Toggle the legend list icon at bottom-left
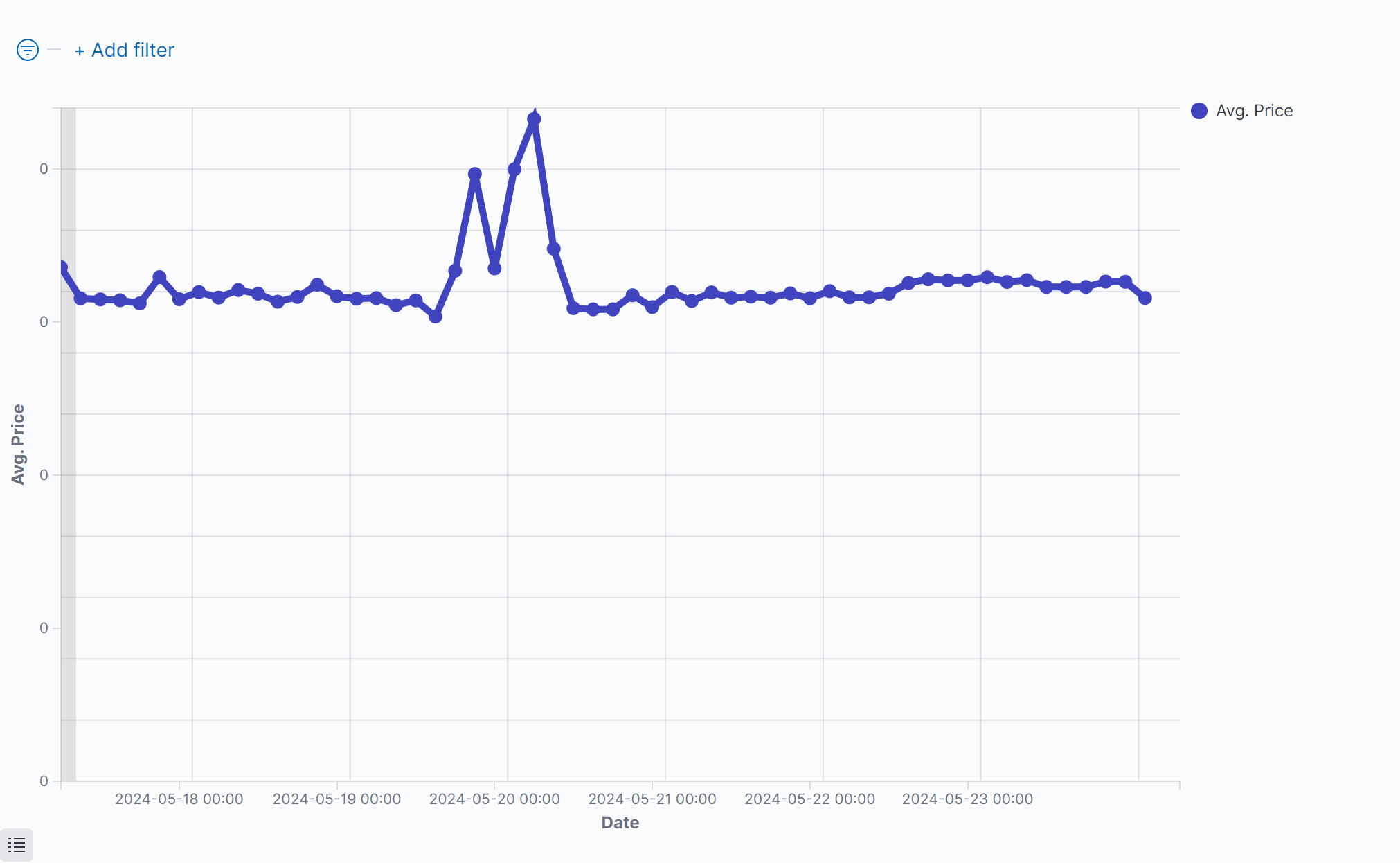Image resolution: width=1400 pixels, height=863 pixels. coord(17,845)
